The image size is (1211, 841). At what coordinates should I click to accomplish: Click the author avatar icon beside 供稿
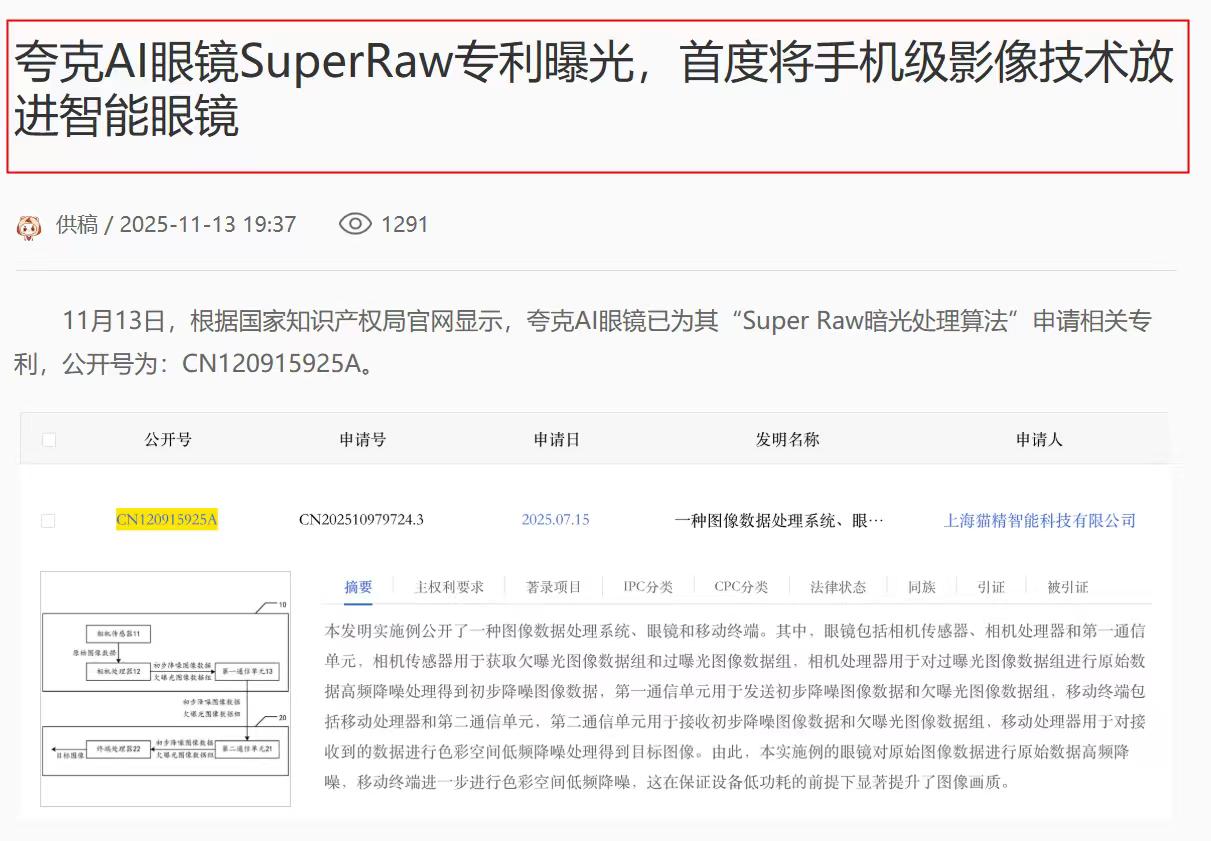pos(29,227)
